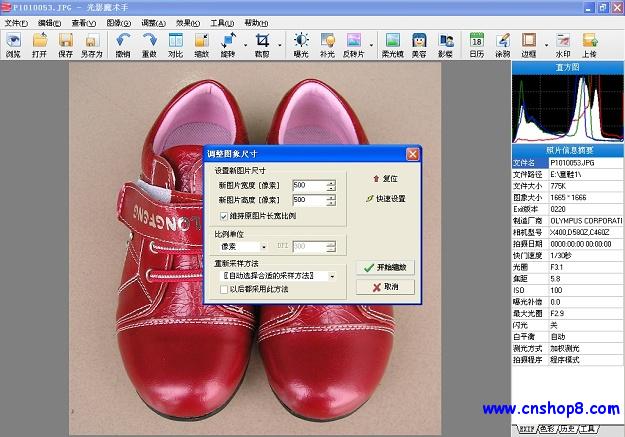Open the 文件 menu

16,23
